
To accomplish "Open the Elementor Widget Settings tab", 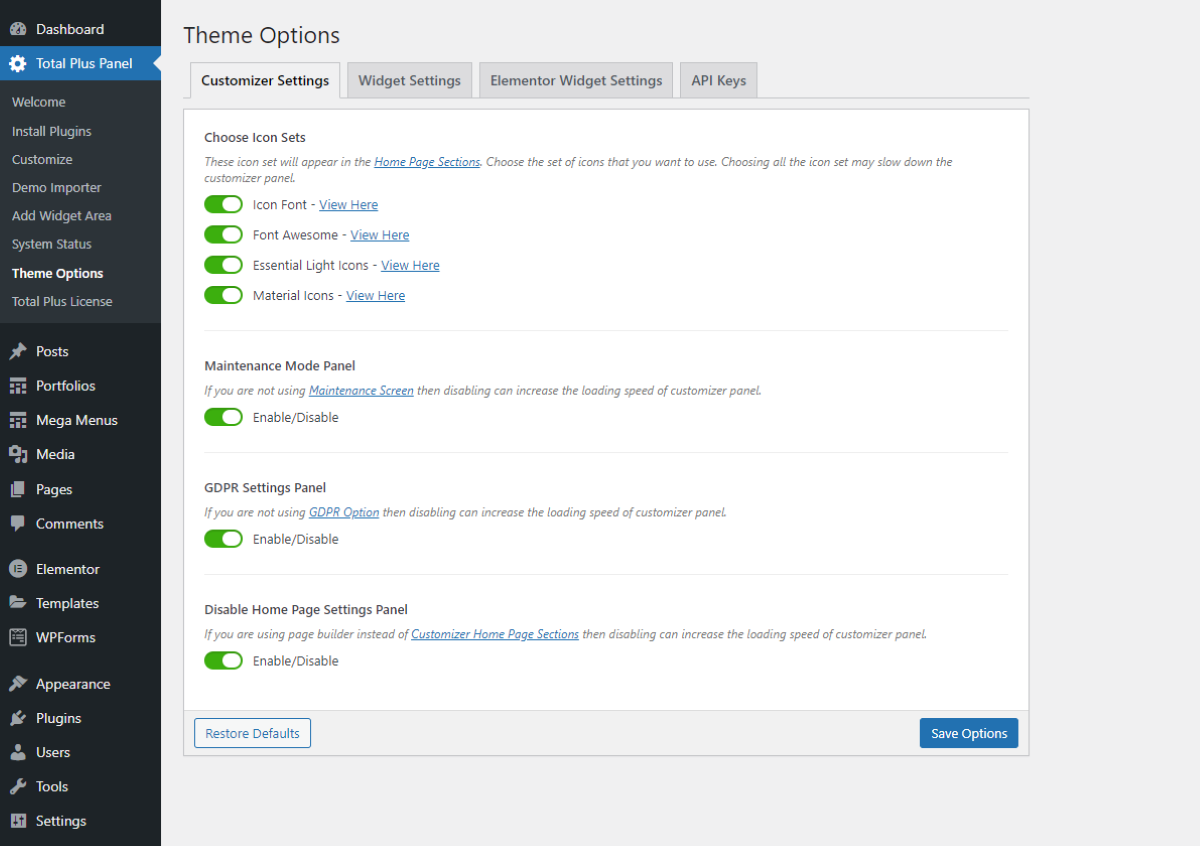I will pyautogui.click(x=576, y=81).
